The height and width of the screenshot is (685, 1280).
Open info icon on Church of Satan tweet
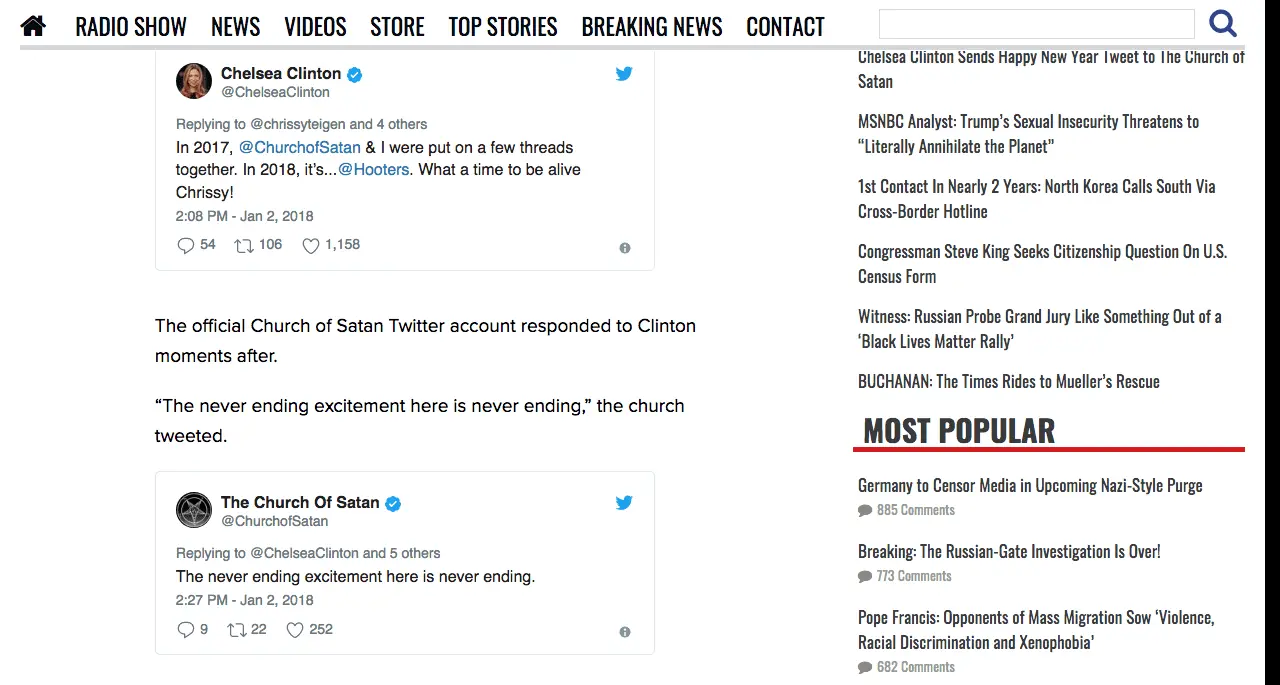click(x=625, y=632)
